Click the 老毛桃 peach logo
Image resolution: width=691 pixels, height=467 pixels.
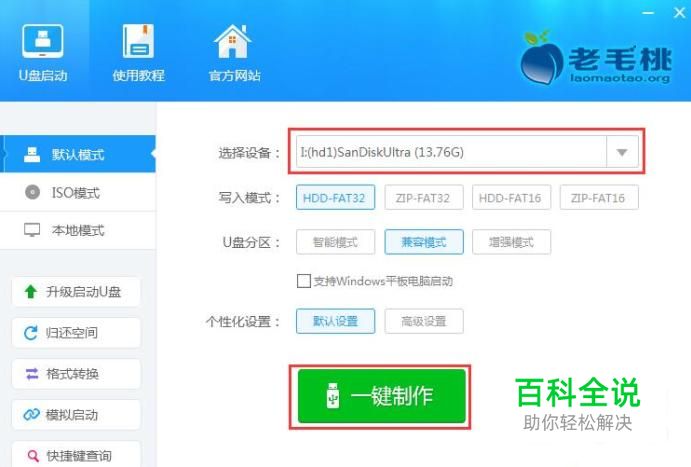point(541,58)
